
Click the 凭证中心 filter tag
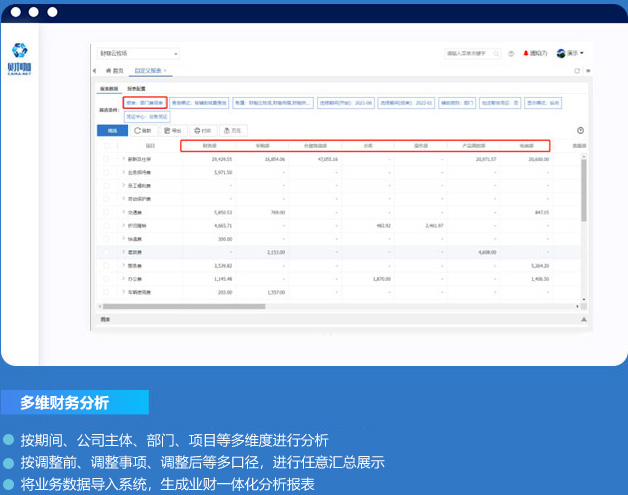147,117
